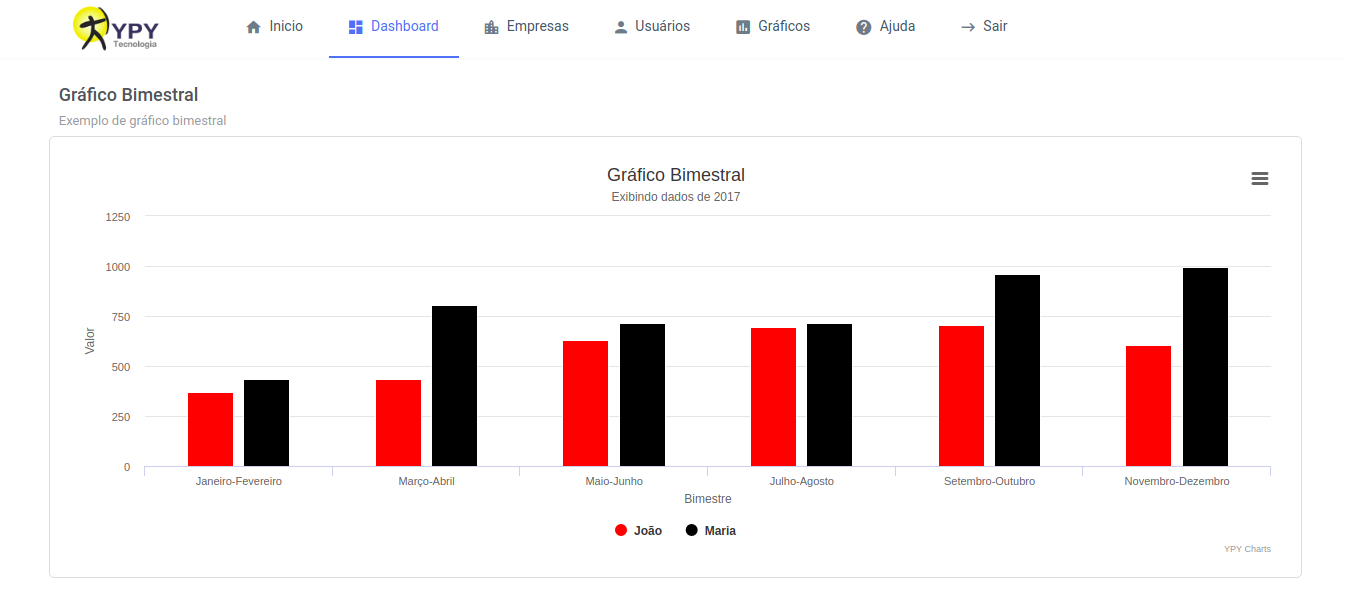1345x613 pixels.
Task: Click the building icon beside Empresas
Action: pyautogui.click(x=491, y=27)
